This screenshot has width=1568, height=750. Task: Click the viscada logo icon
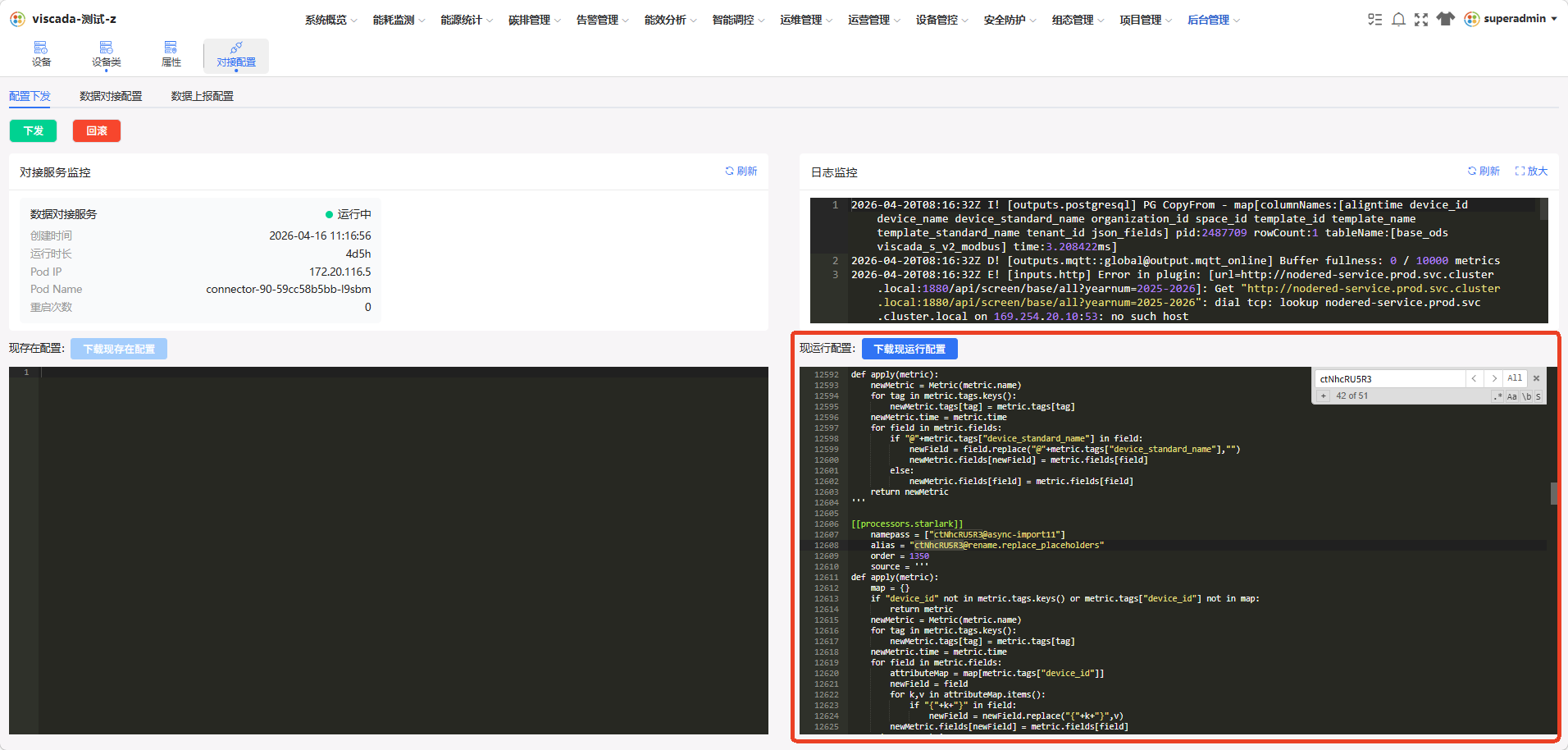[17, 19]
